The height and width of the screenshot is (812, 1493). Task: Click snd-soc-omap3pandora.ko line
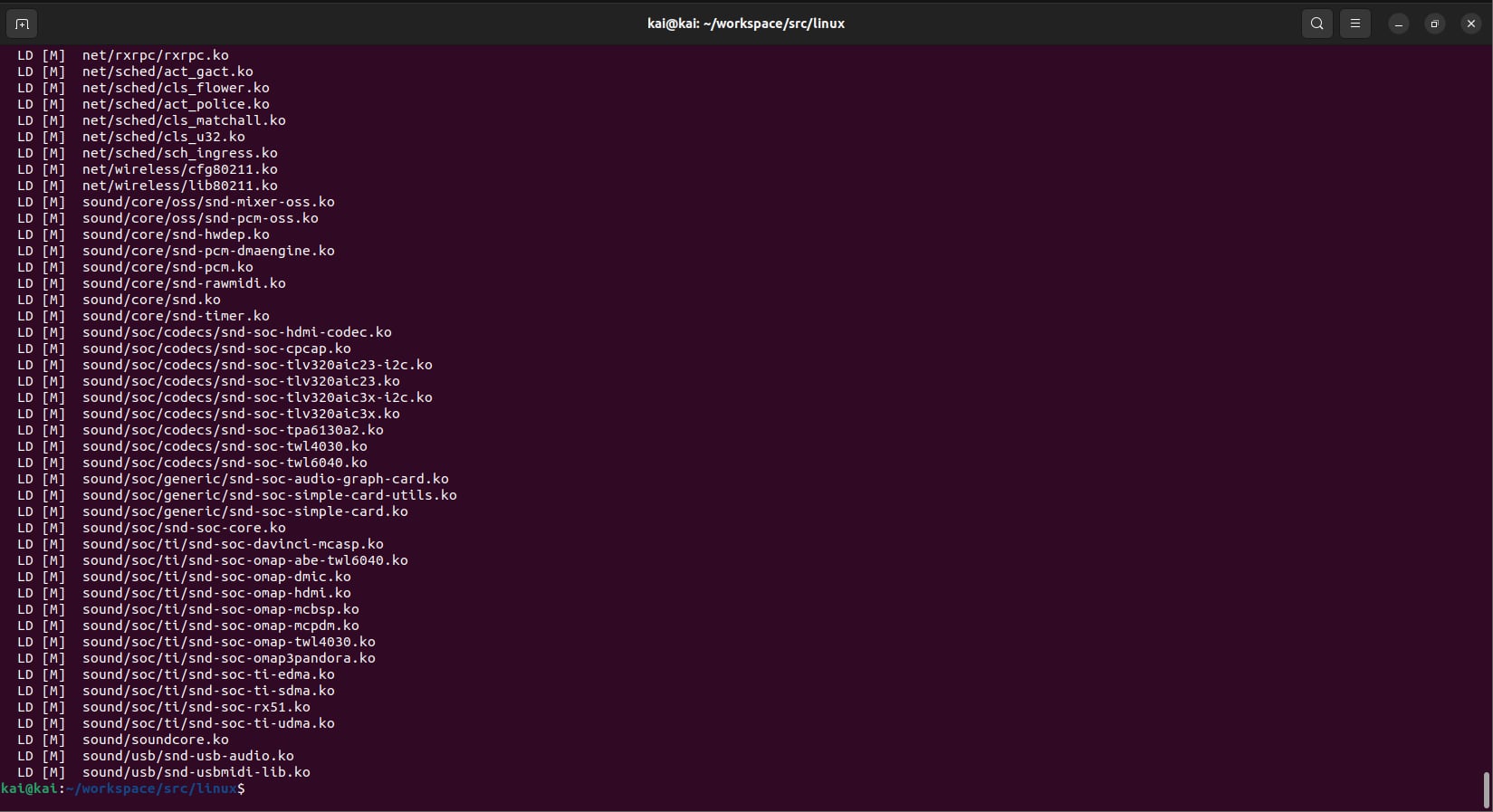point(196,658)
